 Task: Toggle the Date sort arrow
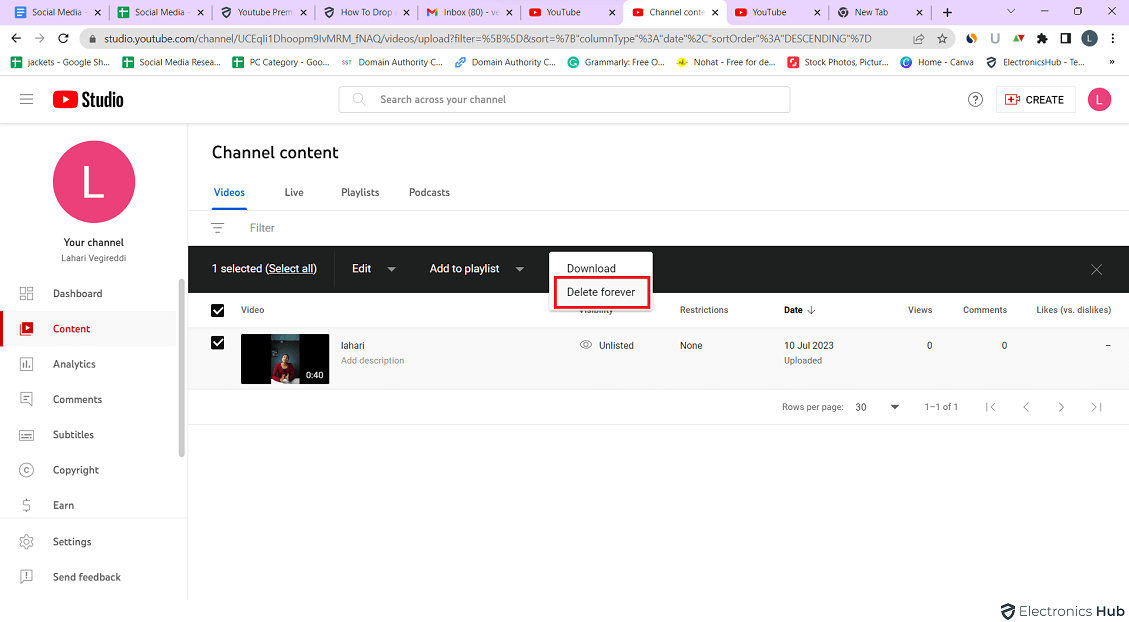811,310
